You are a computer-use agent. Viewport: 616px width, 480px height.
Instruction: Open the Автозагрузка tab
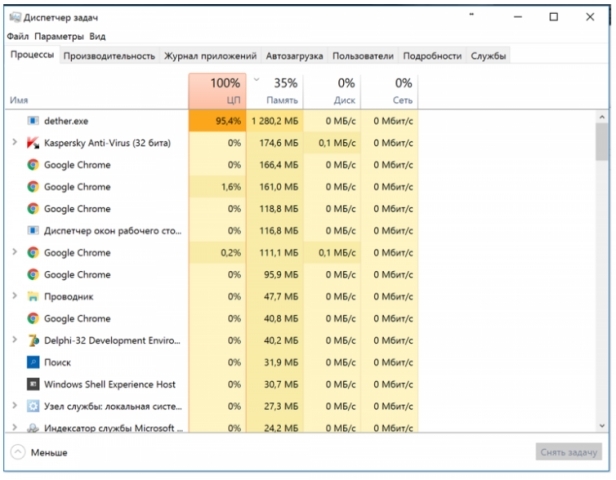click(294, 56)
